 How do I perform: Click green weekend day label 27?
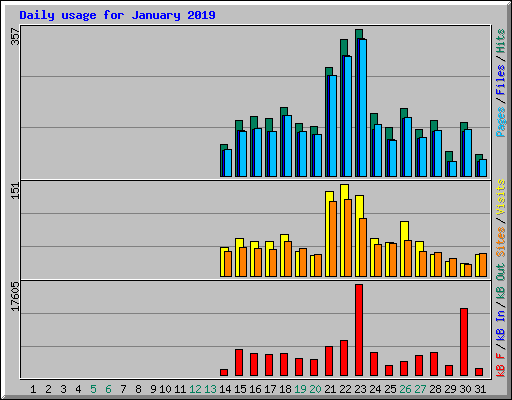pos(420,389)
